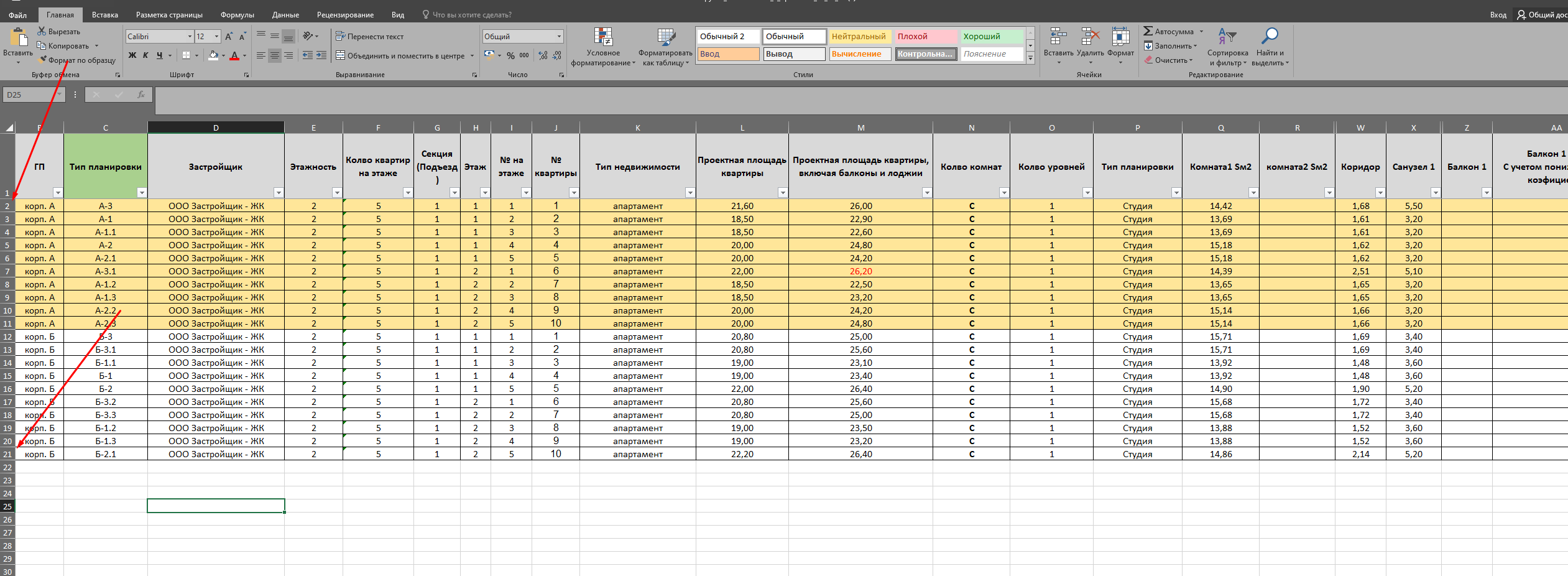Screen dimensions: 1568x576
Task: Click the Fill (Заполнить) button
Action: point(1169,45)
